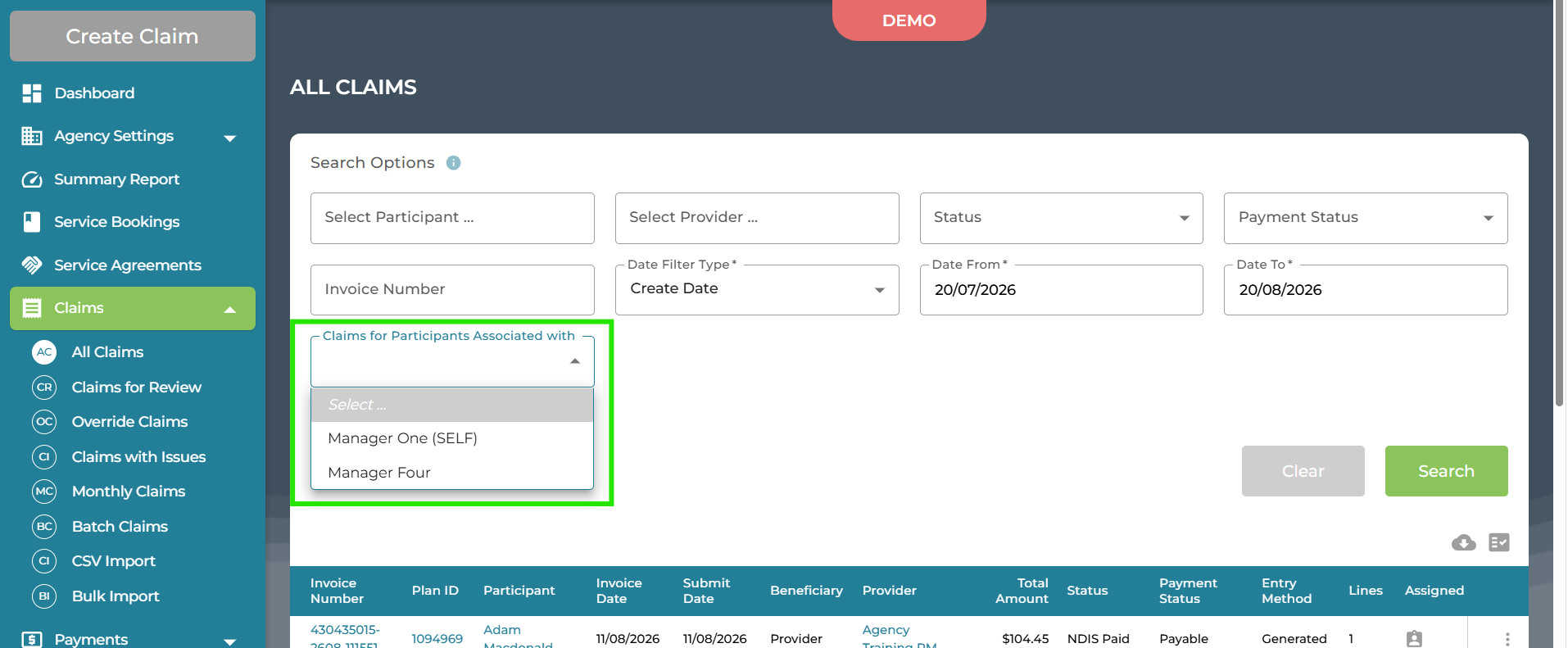Click the MC badge for Monthly Claims
The height and width of the screenshot is (648, 1568).
[x=44, y=492]
